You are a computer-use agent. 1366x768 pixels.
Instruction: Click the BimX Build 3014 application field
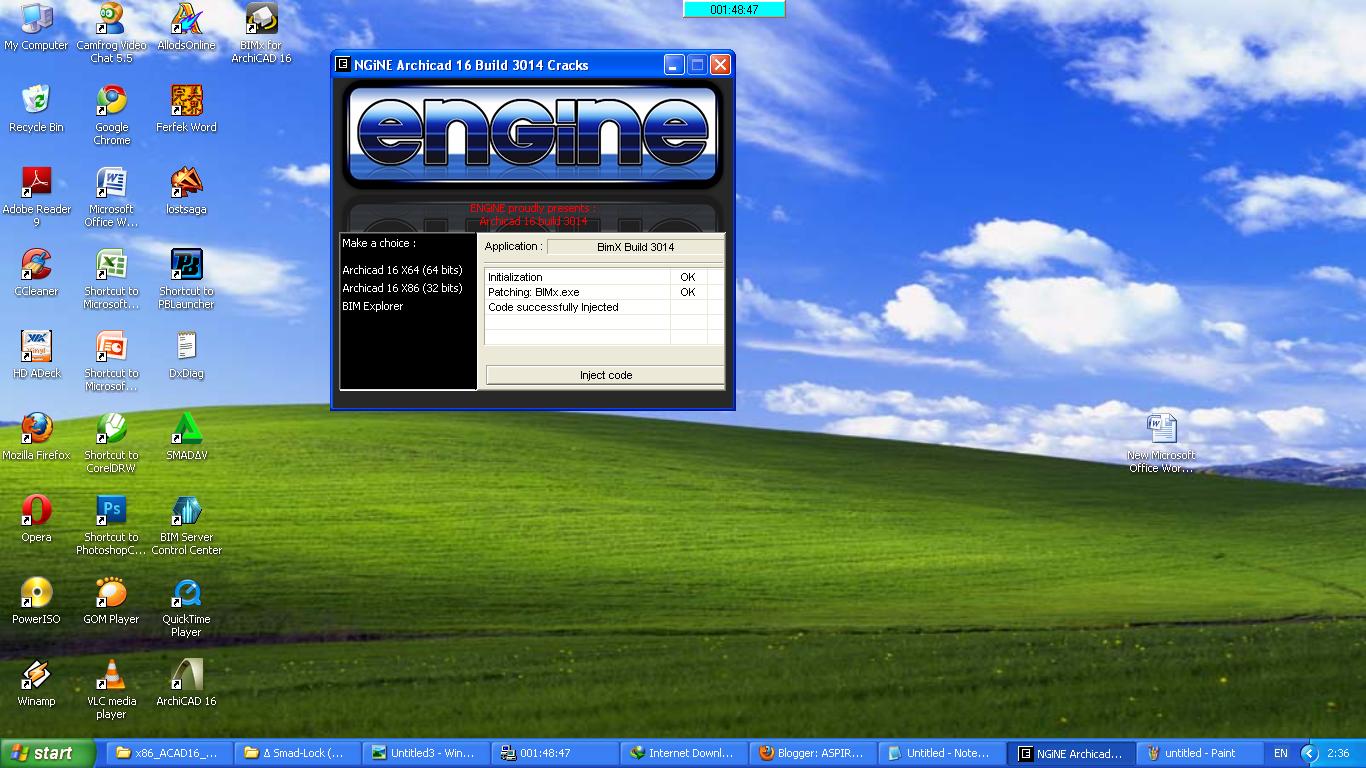point(635,247)
